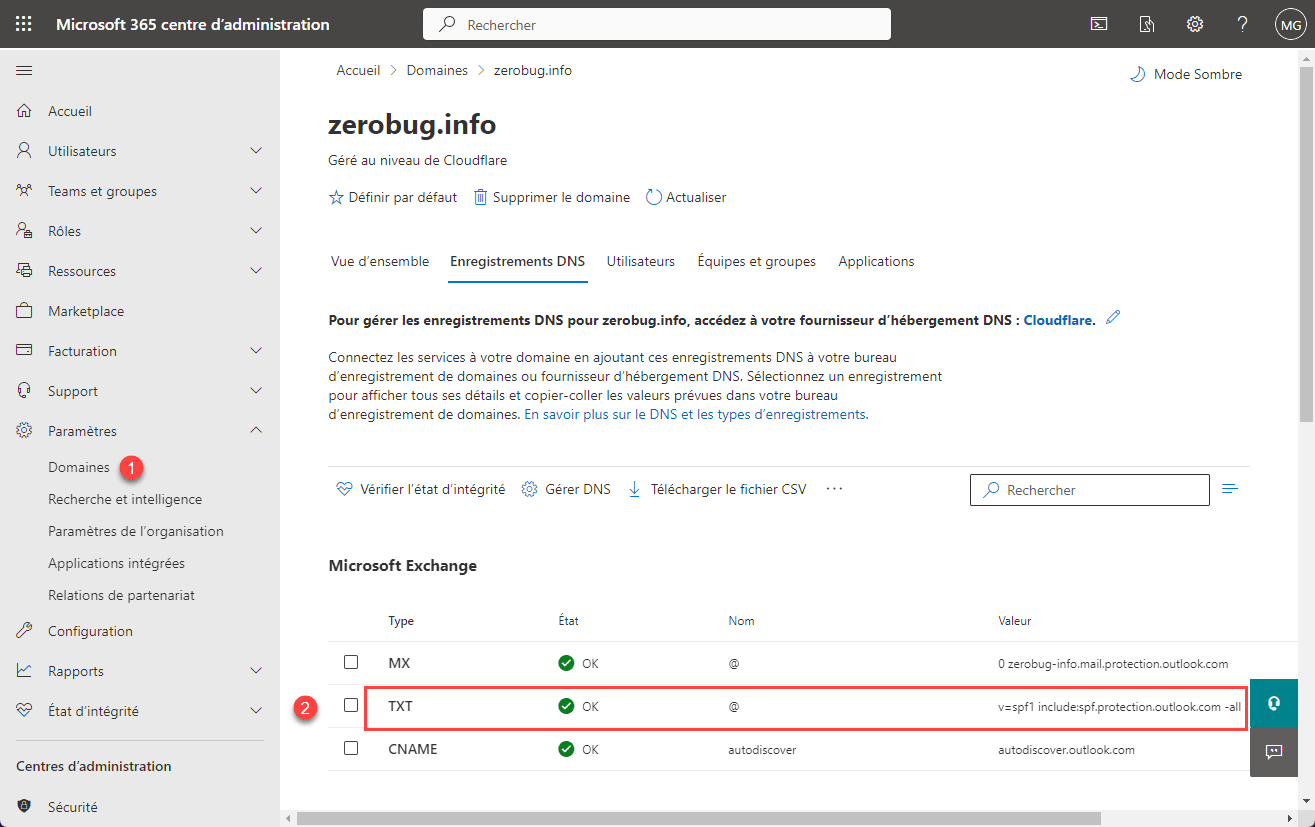Open filter list icon beside search box
This screenshot has height=827, width=1315.
coord(1230,489)
